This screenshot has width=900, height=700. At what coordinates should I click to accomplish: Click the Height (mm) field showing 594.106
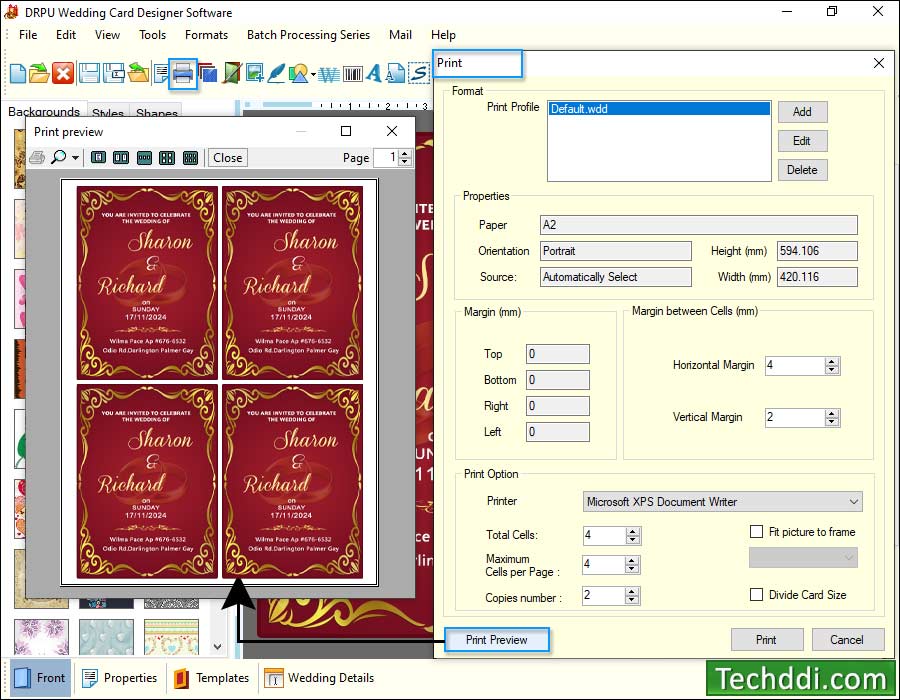click(817, 251)
